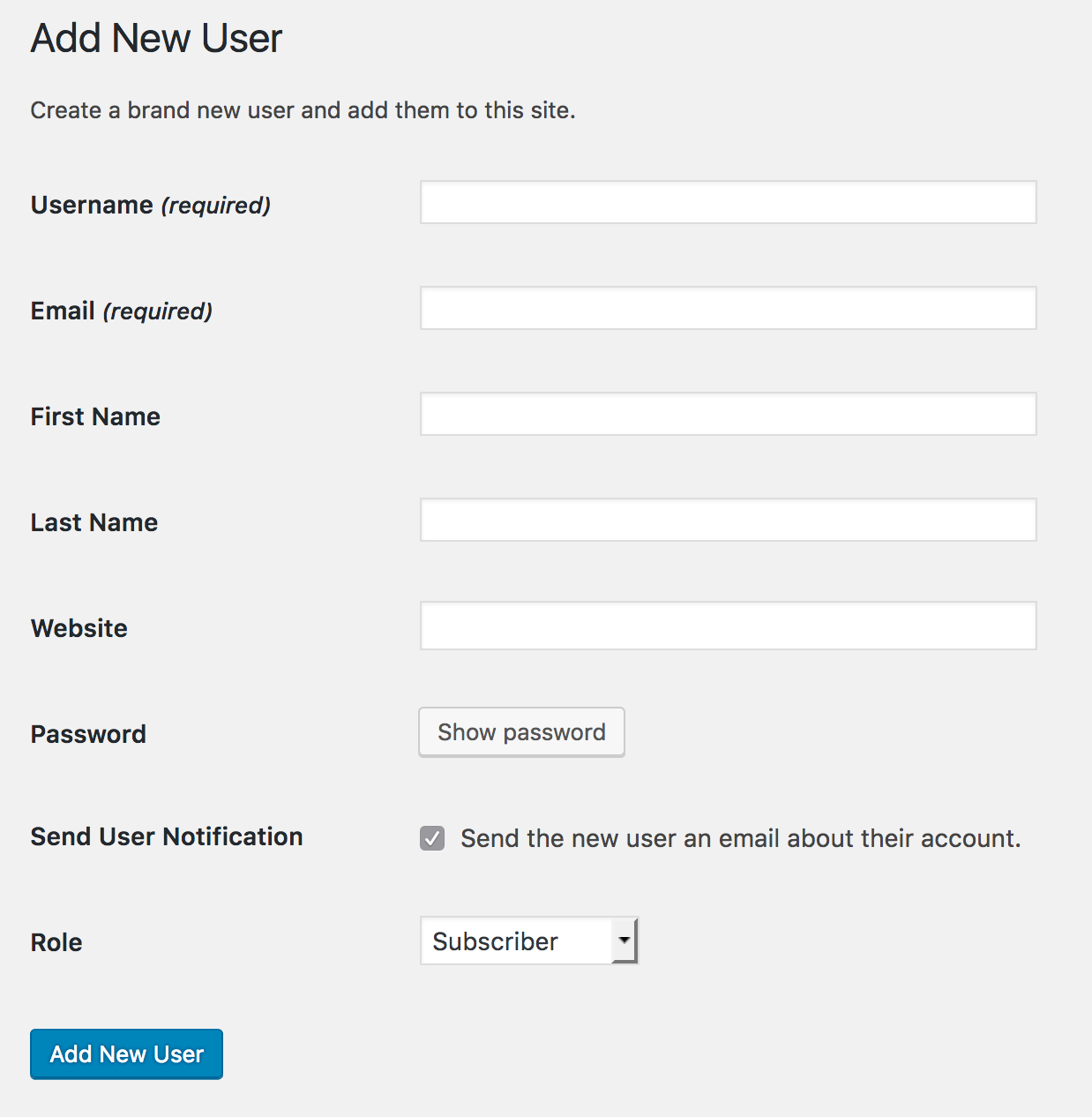Click the 'Website' field label
Viewport: 1092px width, 1117px height.
click(x=79, y=628)
